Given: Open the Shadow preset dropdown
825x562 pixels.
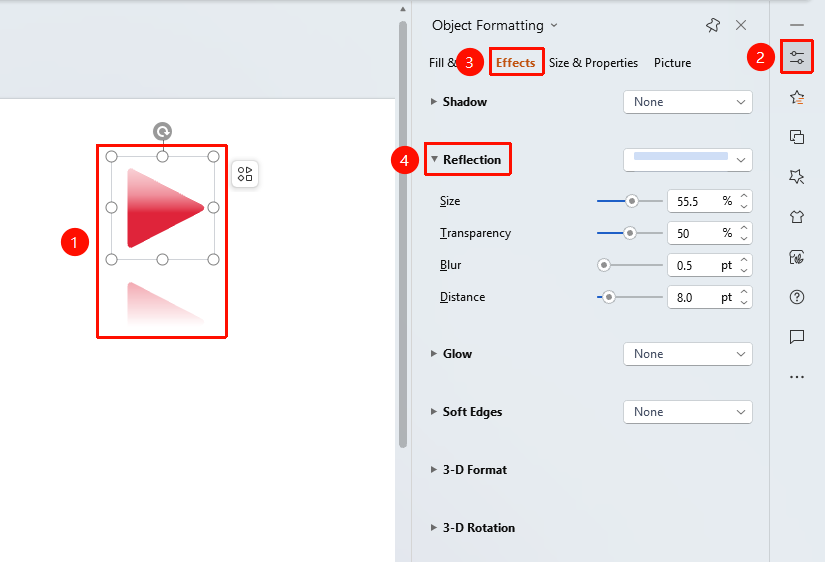Looking at the screenshot, I should (x=688, y=102).
